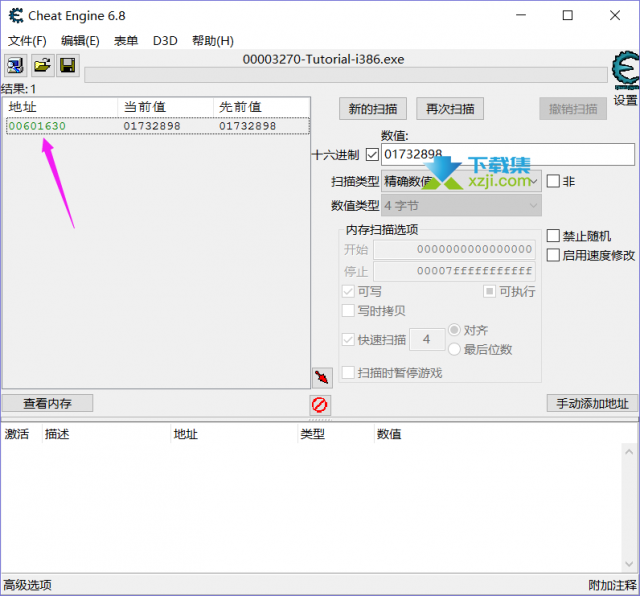Save the table with floppy disk icon
This screenshot has height=596, width=640.
pos(68,65)
